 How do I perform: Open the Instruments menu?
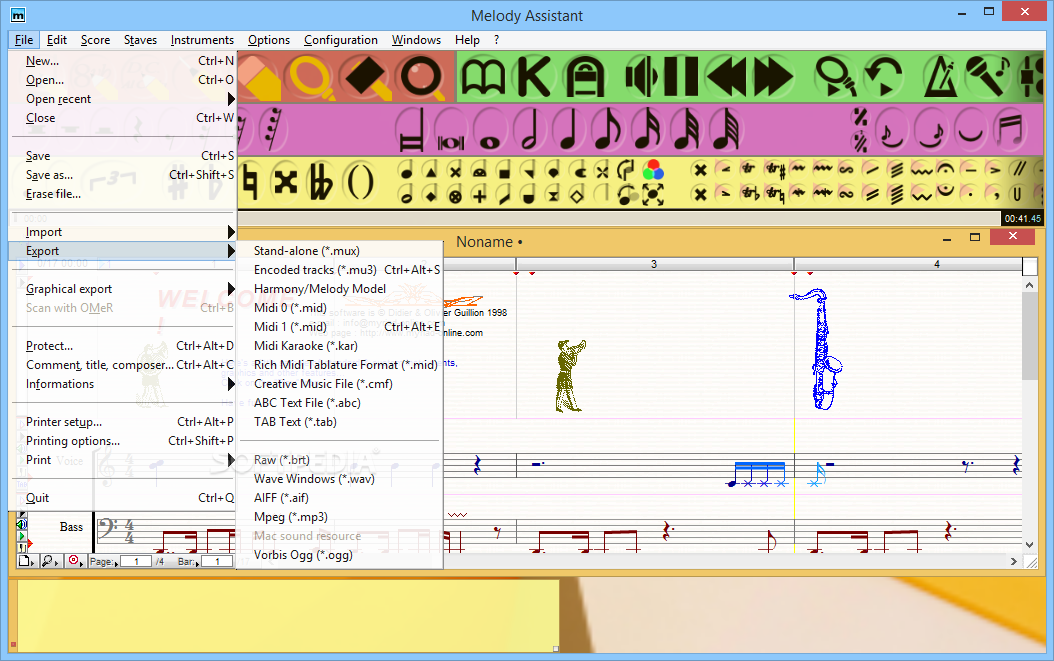coord(202,40)
